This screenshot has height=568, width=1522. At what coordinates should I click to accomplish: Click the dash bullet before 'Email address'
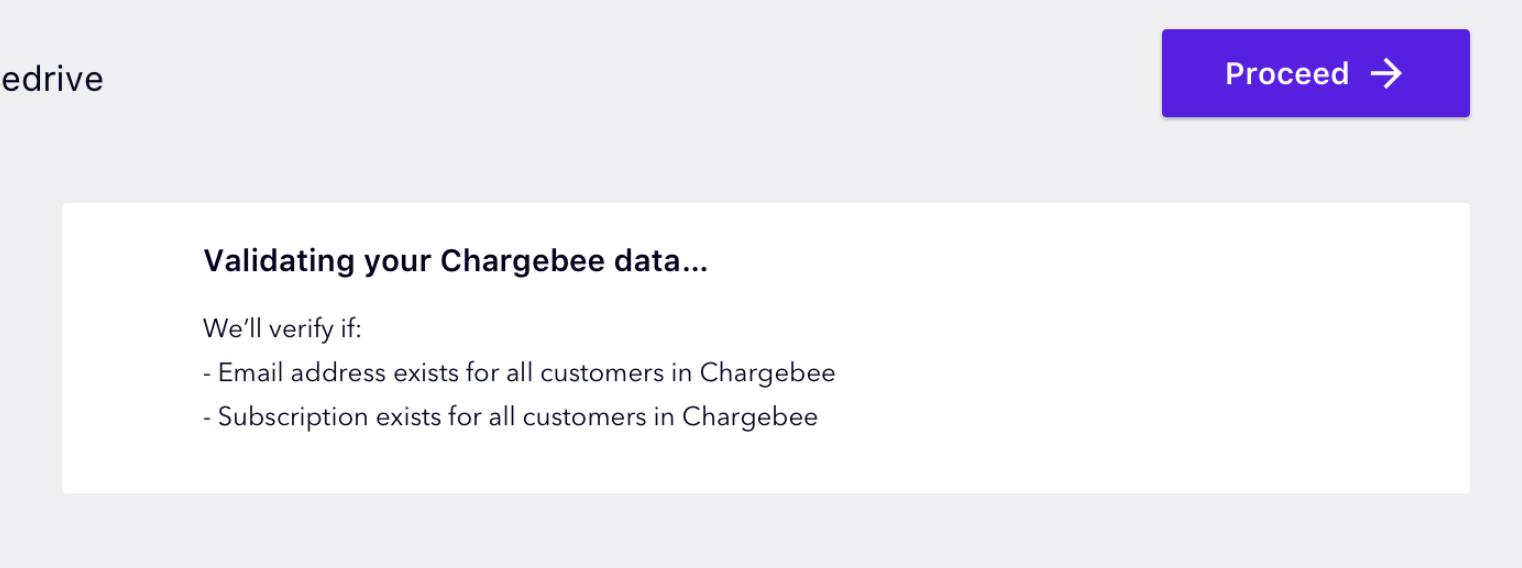tap(207, 374)
